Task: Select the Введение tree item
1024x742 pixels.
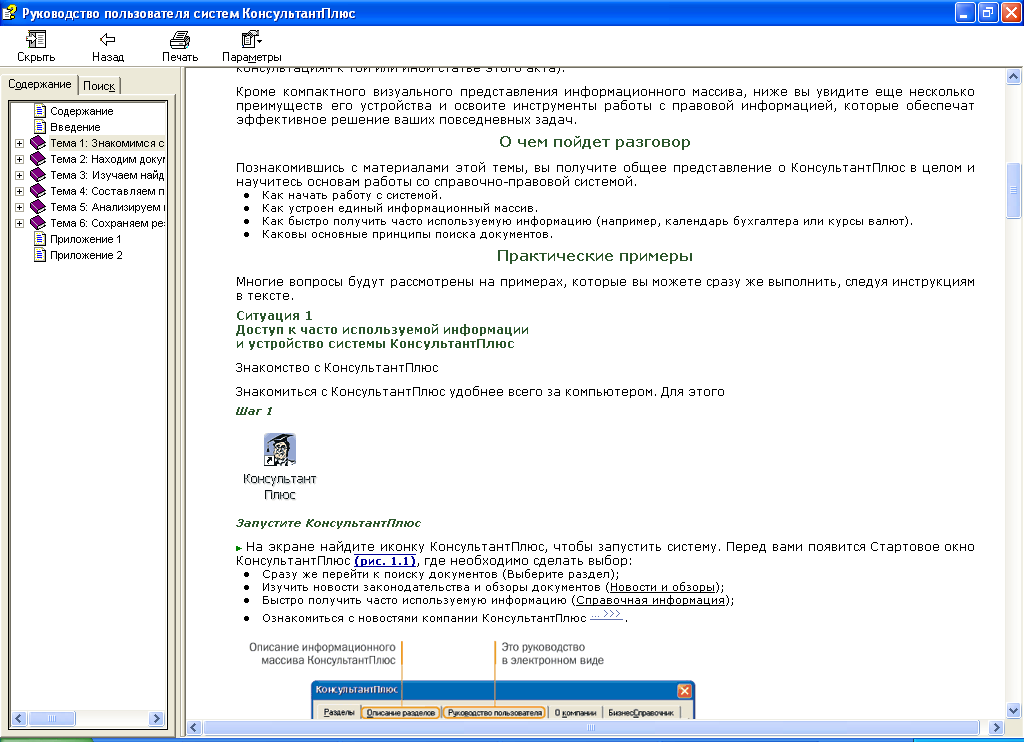Action: [x=75, y=127]
